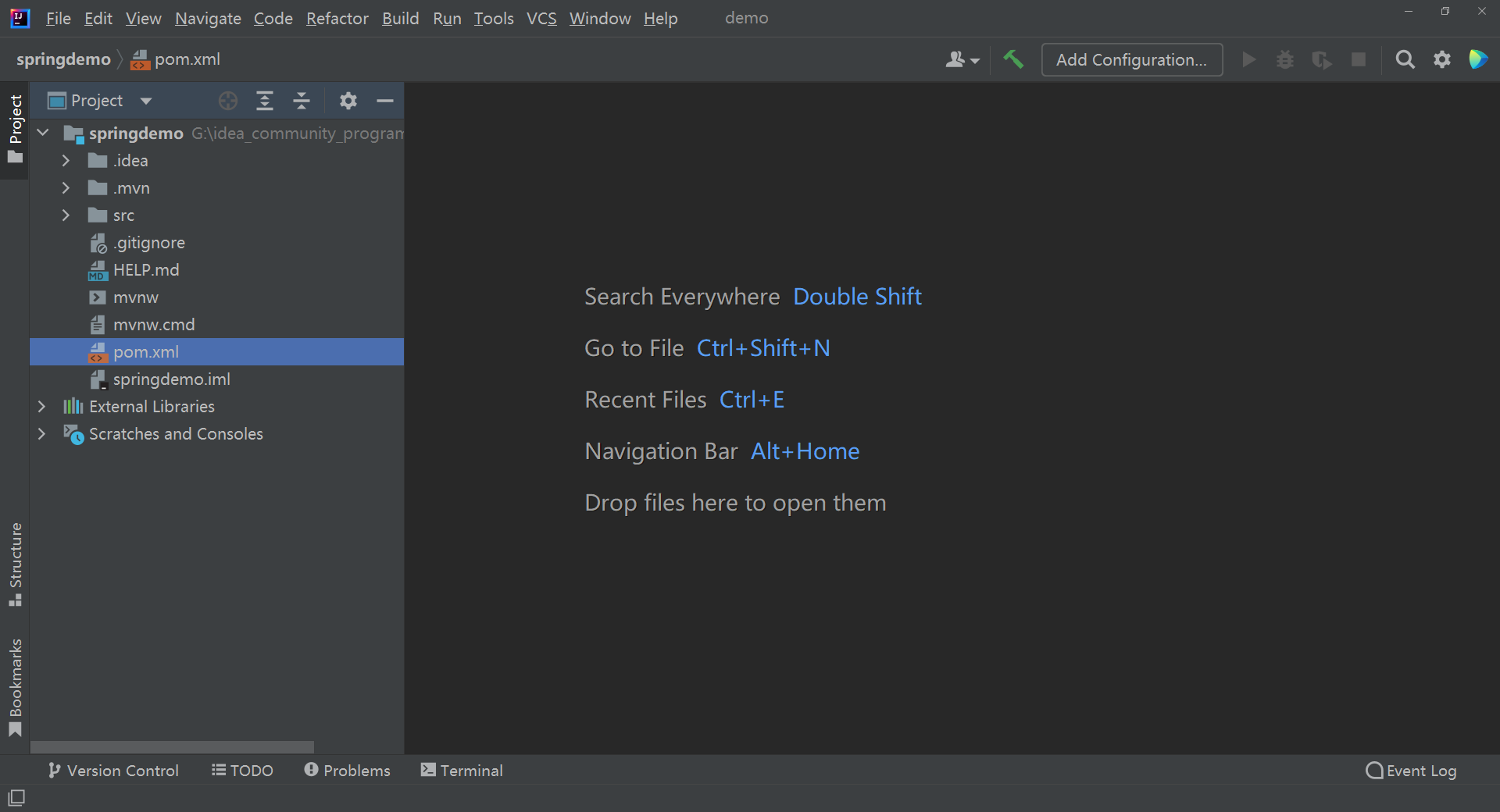This screenshot has height=812, width=1500.
Task: Open Version Control tool window
Action: click(x=113, y=771)
